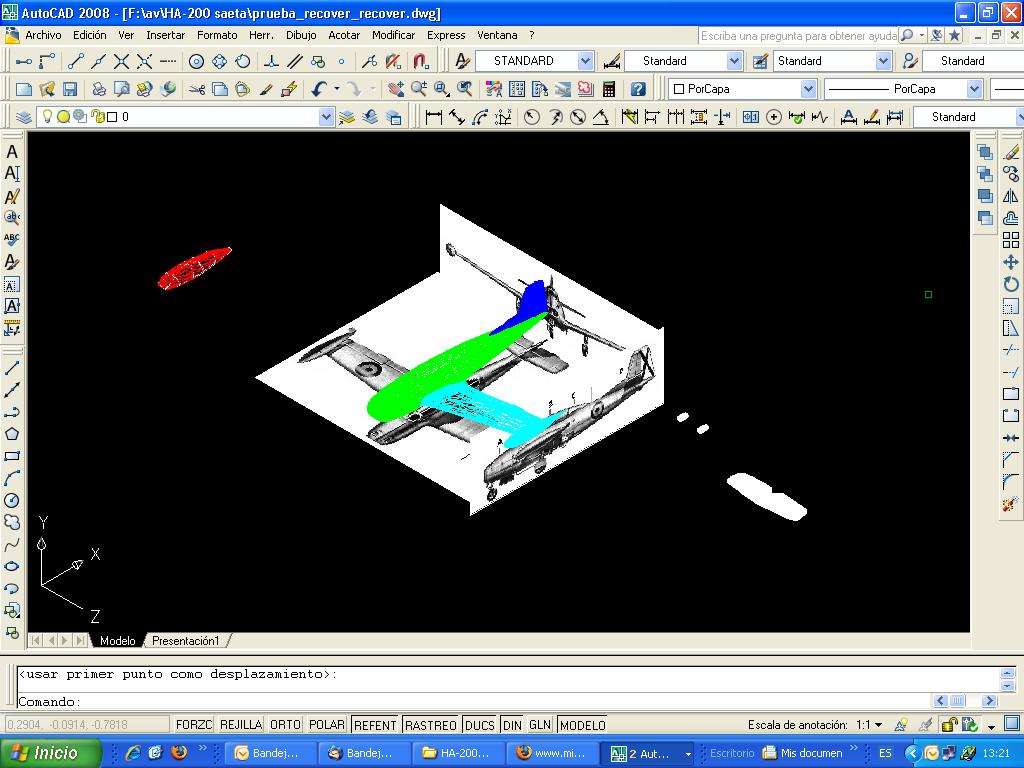Toggle POLAR tracking in status bar

[x=327, y=725]
